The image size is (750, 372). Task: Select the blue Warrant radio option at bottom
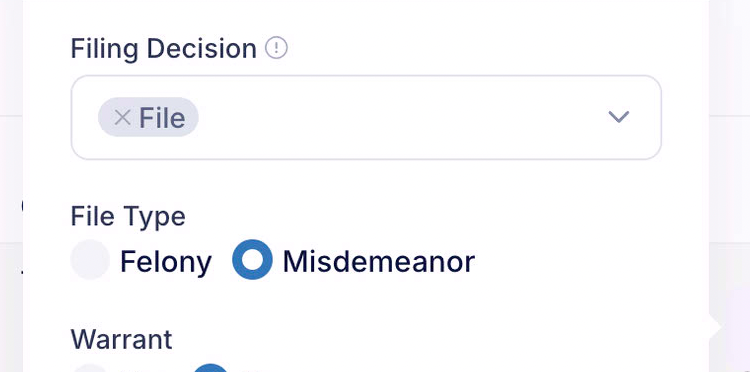tap(210, 368)
